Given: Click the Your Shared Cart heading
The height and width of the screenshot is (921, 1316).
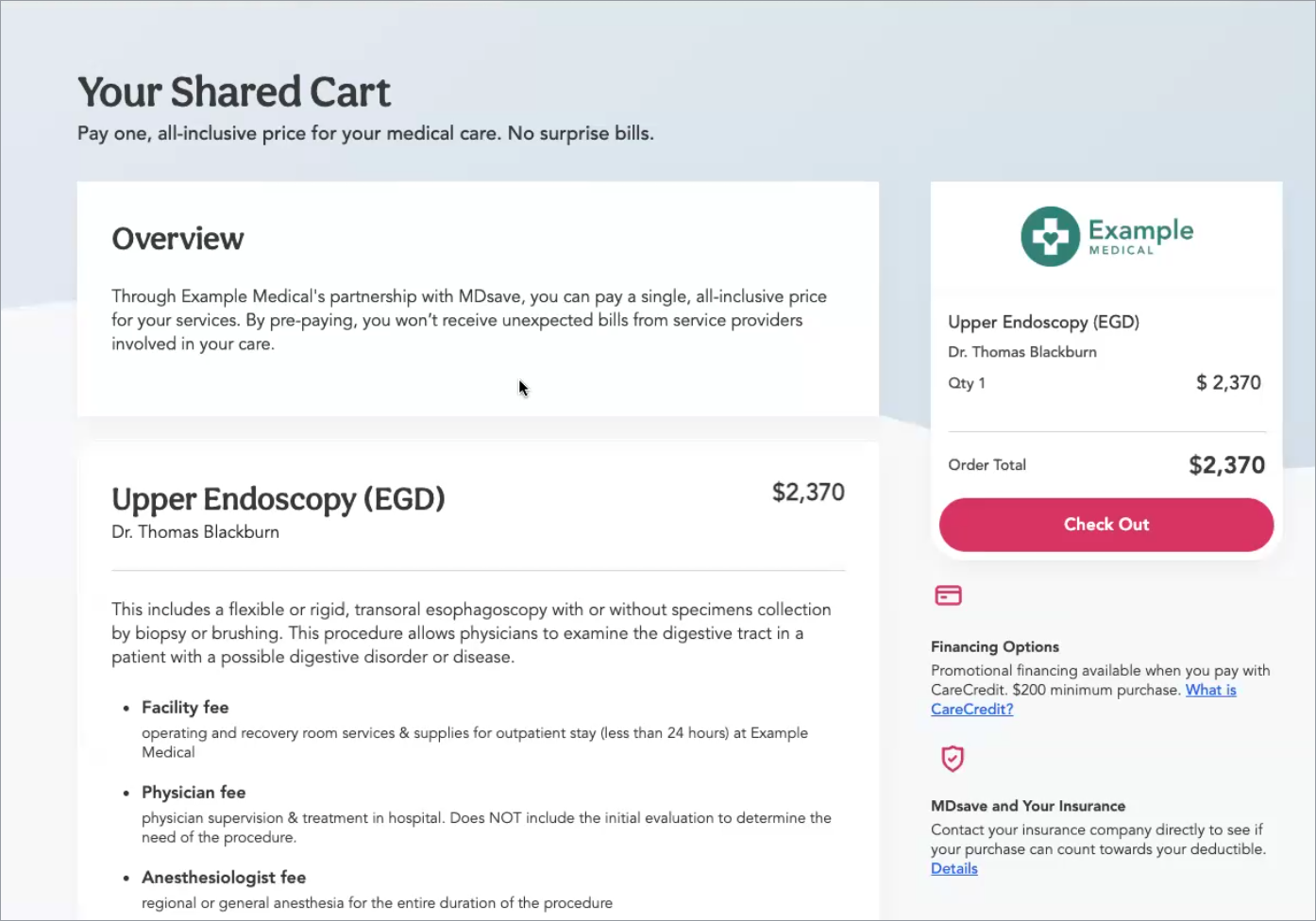Looking at the screenshot, I should 233,92.
